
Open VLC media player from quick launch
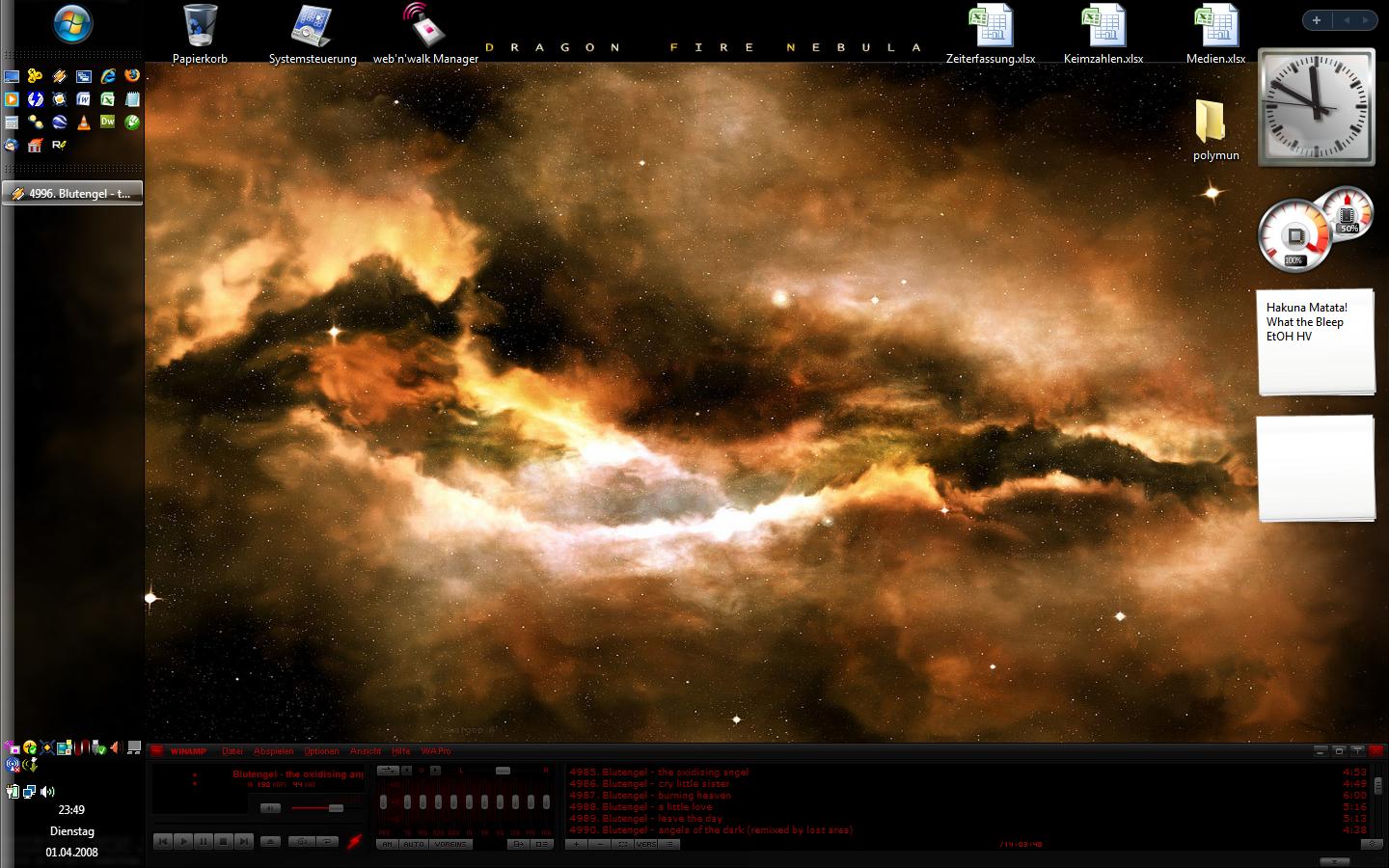pyautogui.click(x=84, y=122)
